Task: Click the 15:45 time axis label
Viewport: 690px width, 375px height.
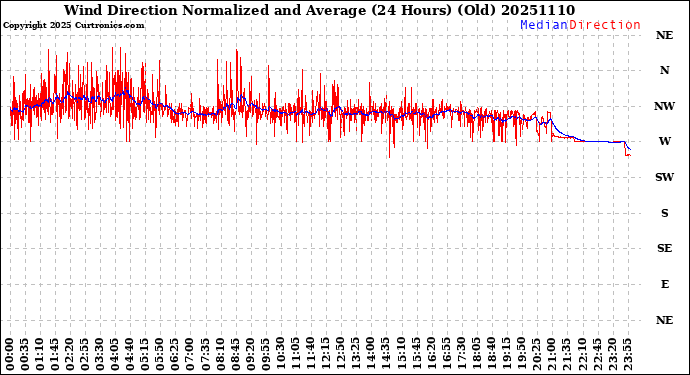Action: (416, 354)
